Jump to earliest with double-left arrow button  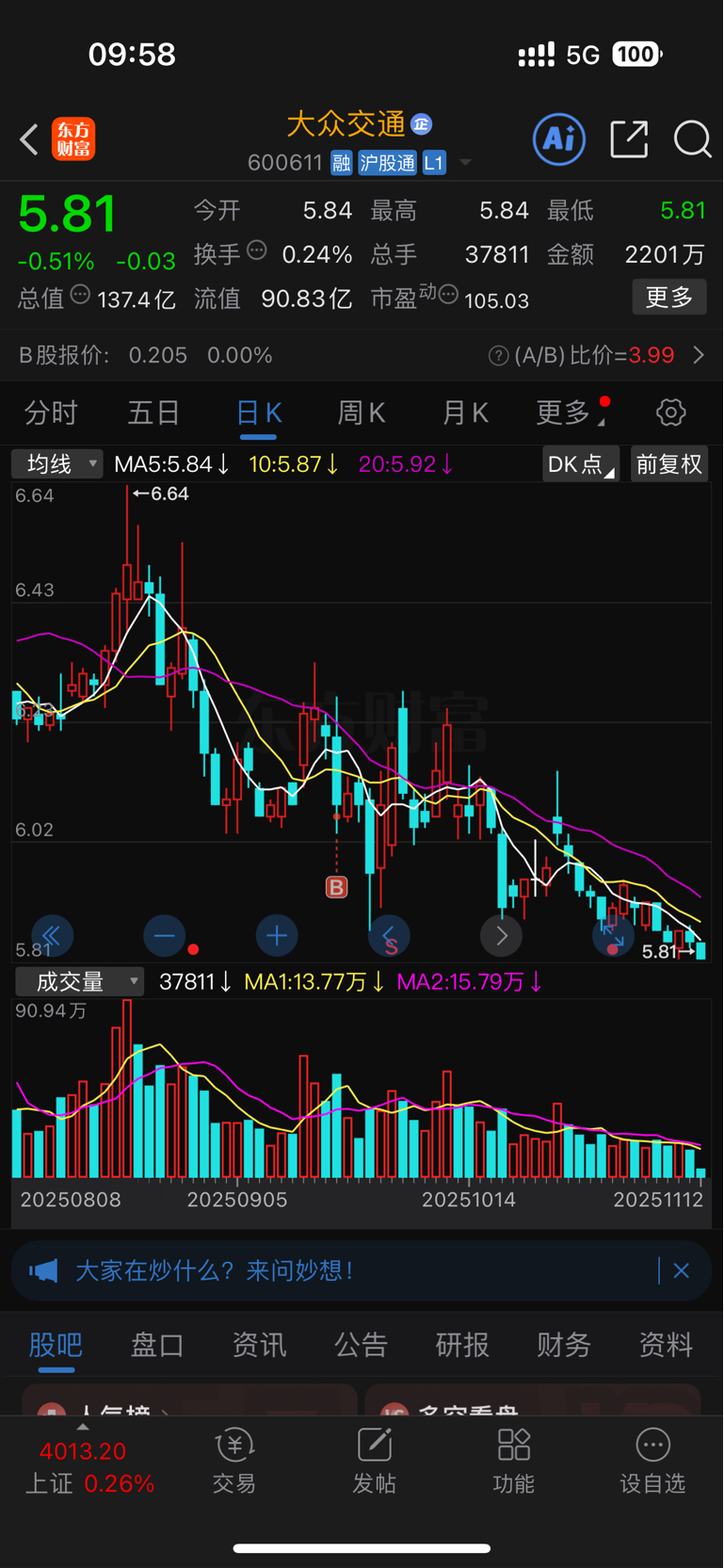tap(52, 935)
